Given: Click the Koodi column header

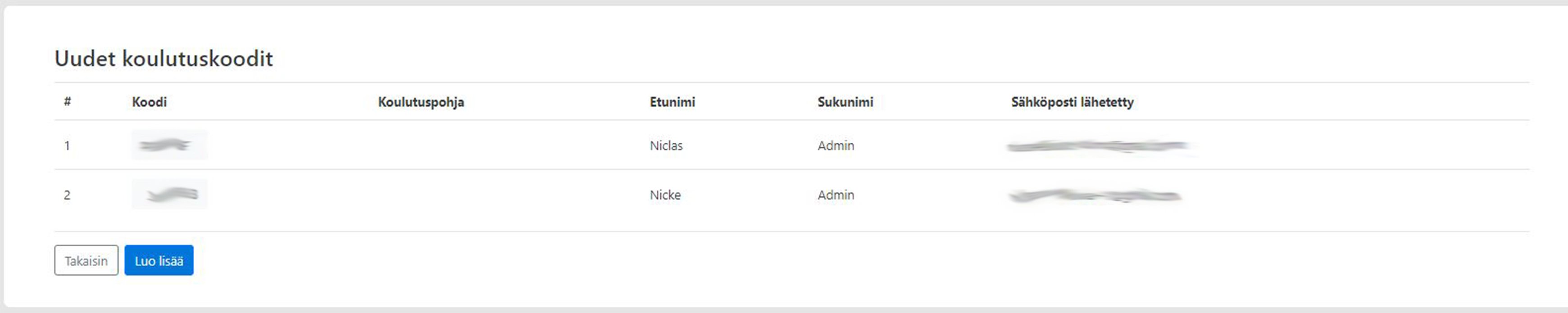Looking at the screenshot, I should 149,102.
